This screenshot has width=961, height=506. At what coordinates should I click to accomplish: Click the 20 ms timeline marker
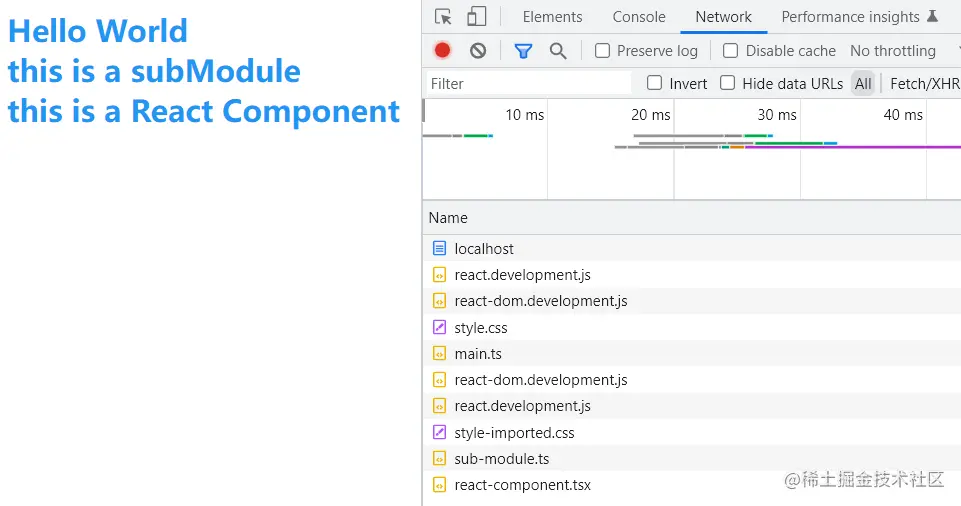coord(651,115)
